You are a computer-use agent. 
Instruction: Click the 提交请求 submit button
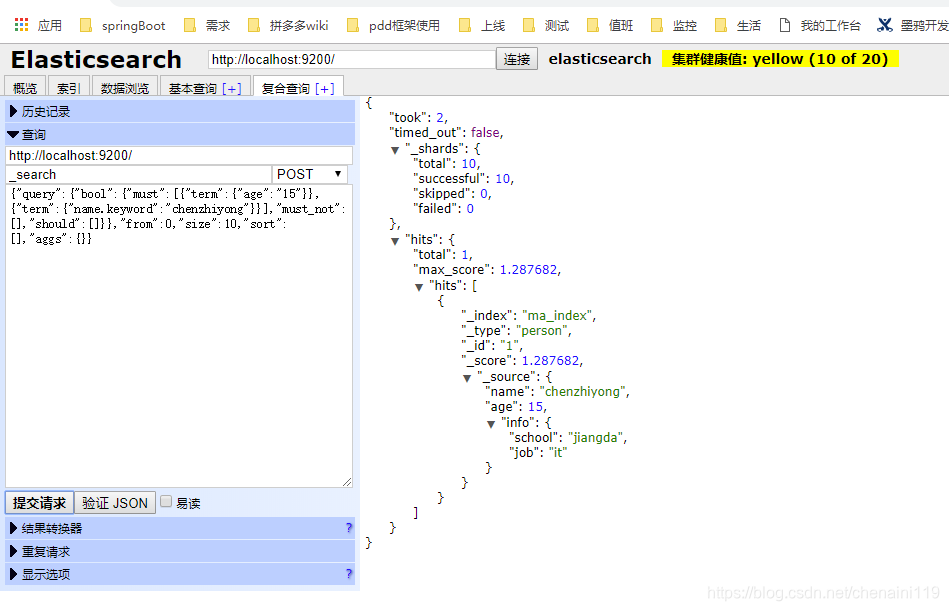39,503
